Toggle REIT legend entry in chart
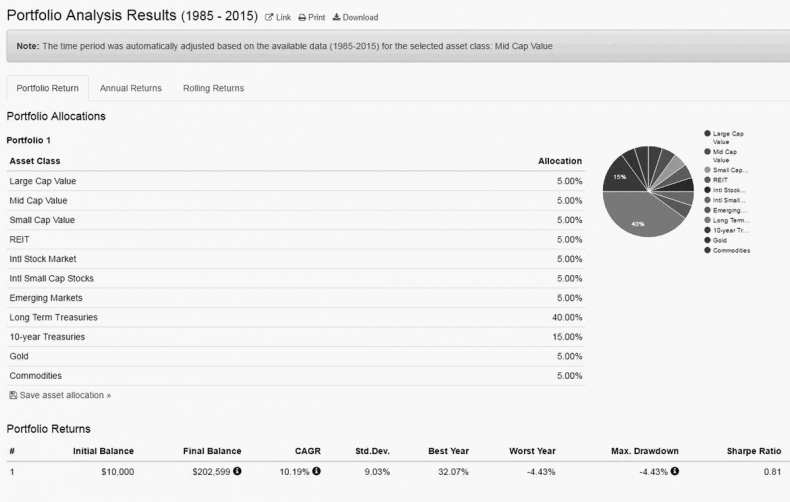790x502 pixels. (x=708, y=180)
